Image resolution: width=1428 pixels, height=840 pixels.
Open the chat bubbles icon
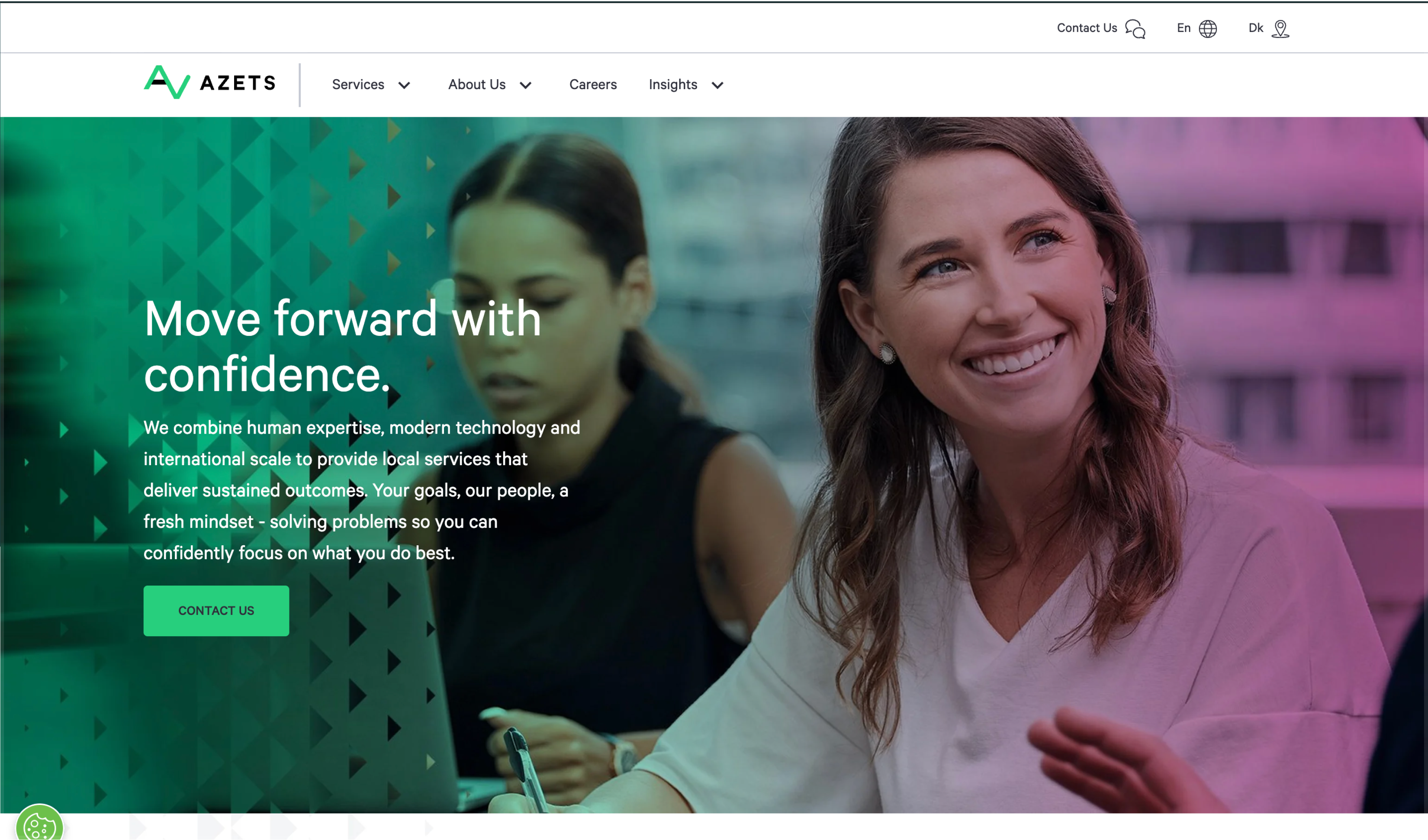coord(1135,28)
